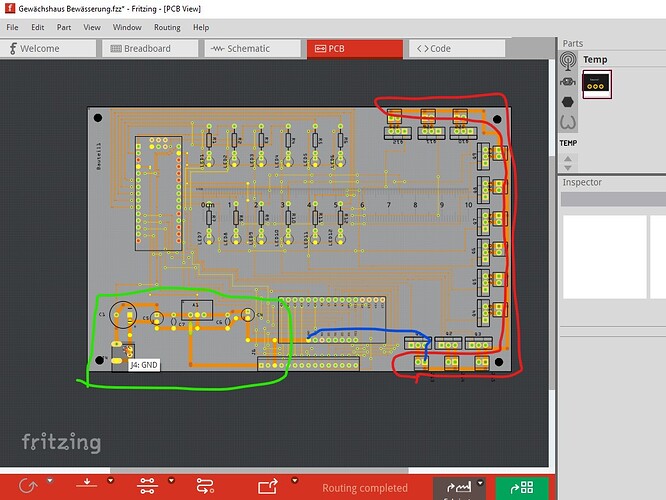The height and width of the screenshot is (500, 666).
Task: Open the Routing menu
Action: [x=167, y=27]
